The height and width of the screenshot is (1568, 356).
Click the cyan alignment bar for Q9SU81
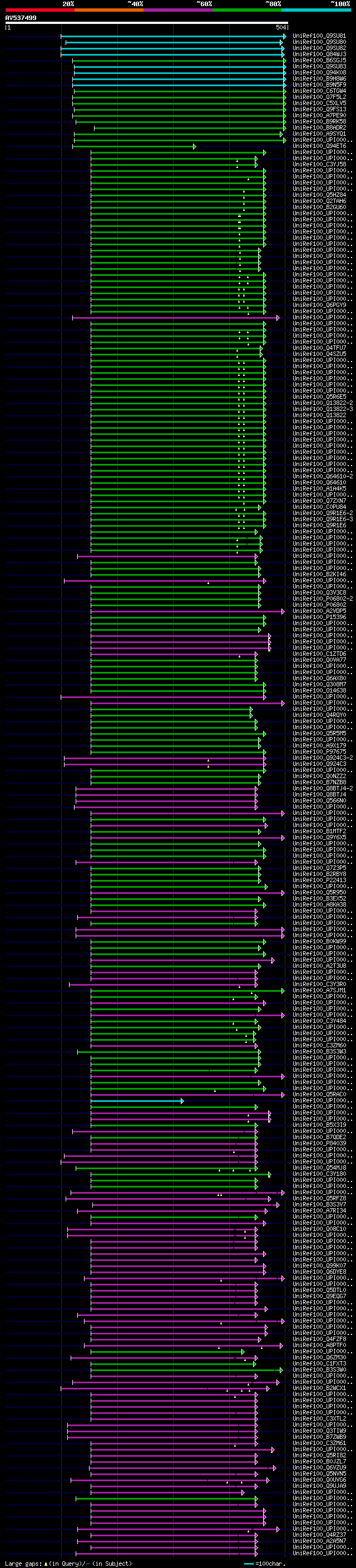(x=174, y=37)
